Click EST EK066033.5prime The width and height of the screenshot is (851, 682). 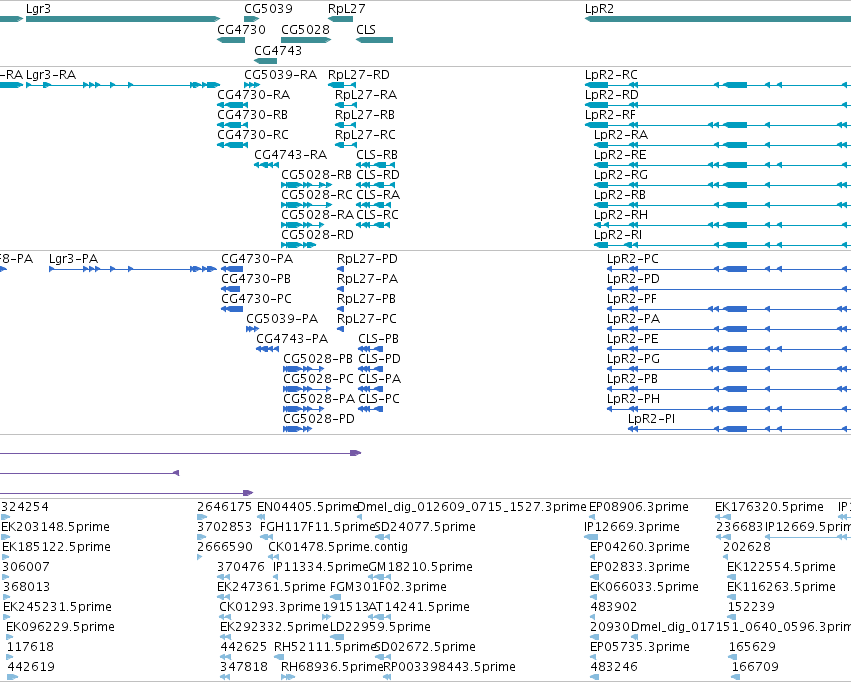(644, 587)
